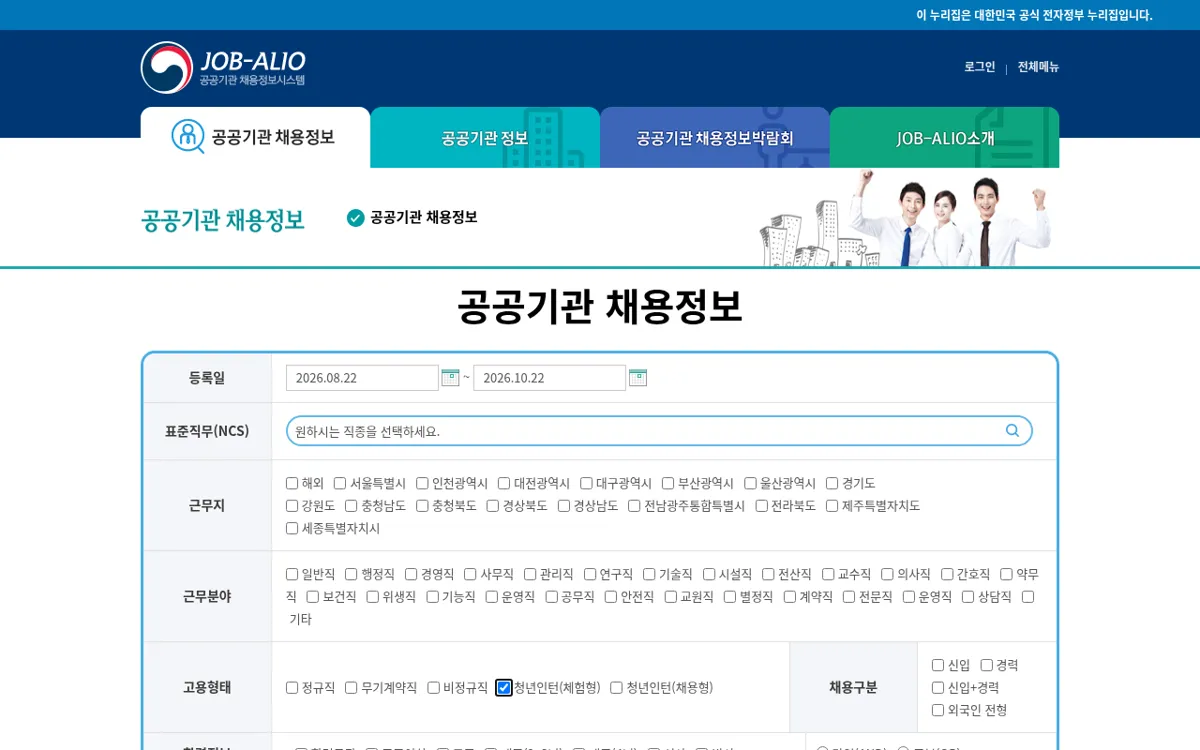The height and width of the screenshot is (750, 1200).
Task: Select the 전문직 checkbox
Action: pyautogui.click(x=849, y=597)
